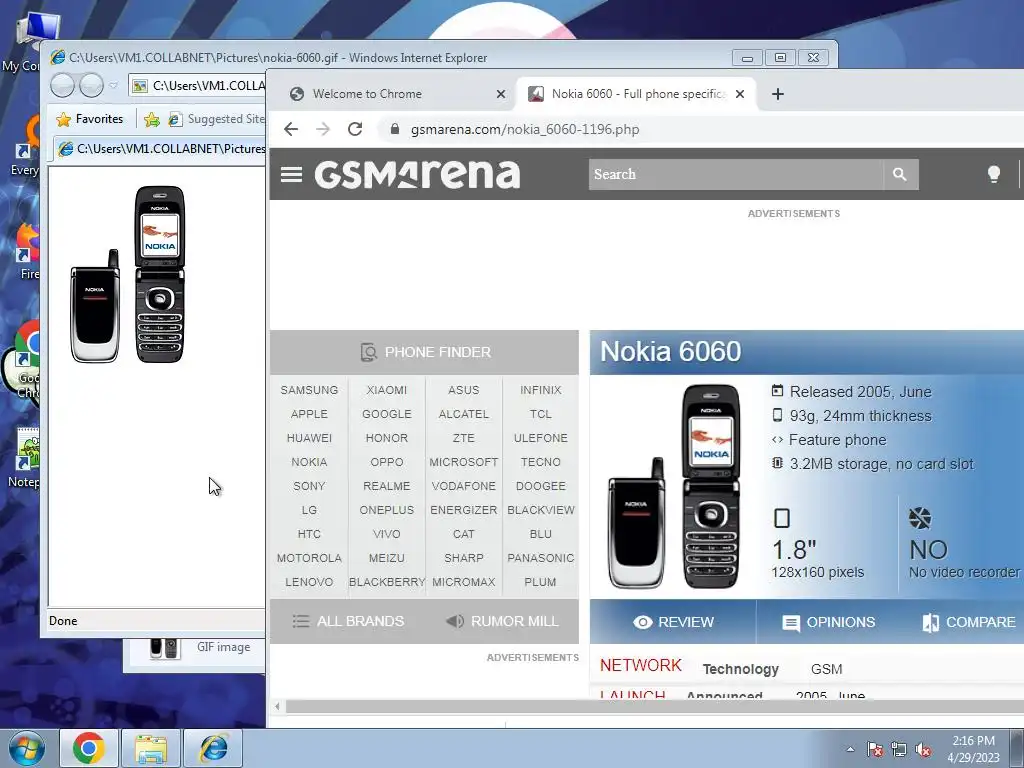Click the GSMArena Search field
The image size is (1024, 768).
pyautogui.click(x=736, y=174)
